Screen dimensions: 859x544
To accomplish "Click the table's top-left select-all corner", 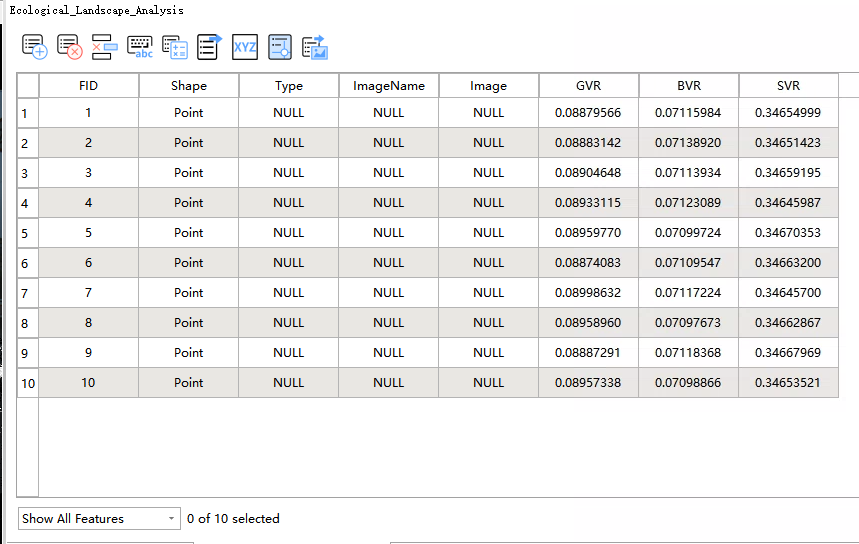I will pos(27,86).
